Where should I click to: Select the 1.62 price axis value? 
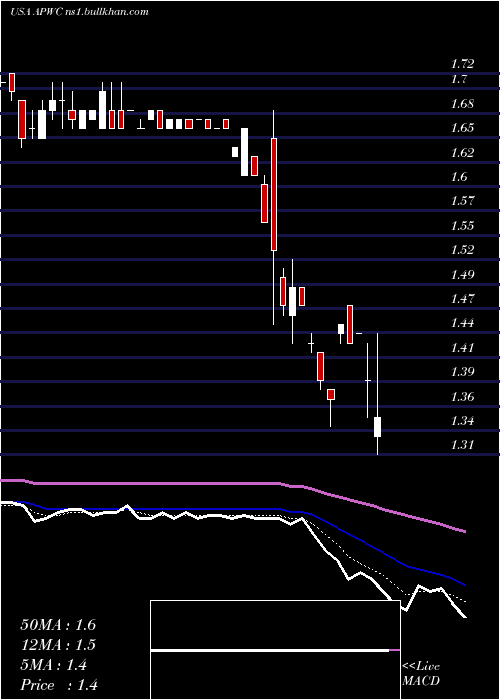[462, 153]
